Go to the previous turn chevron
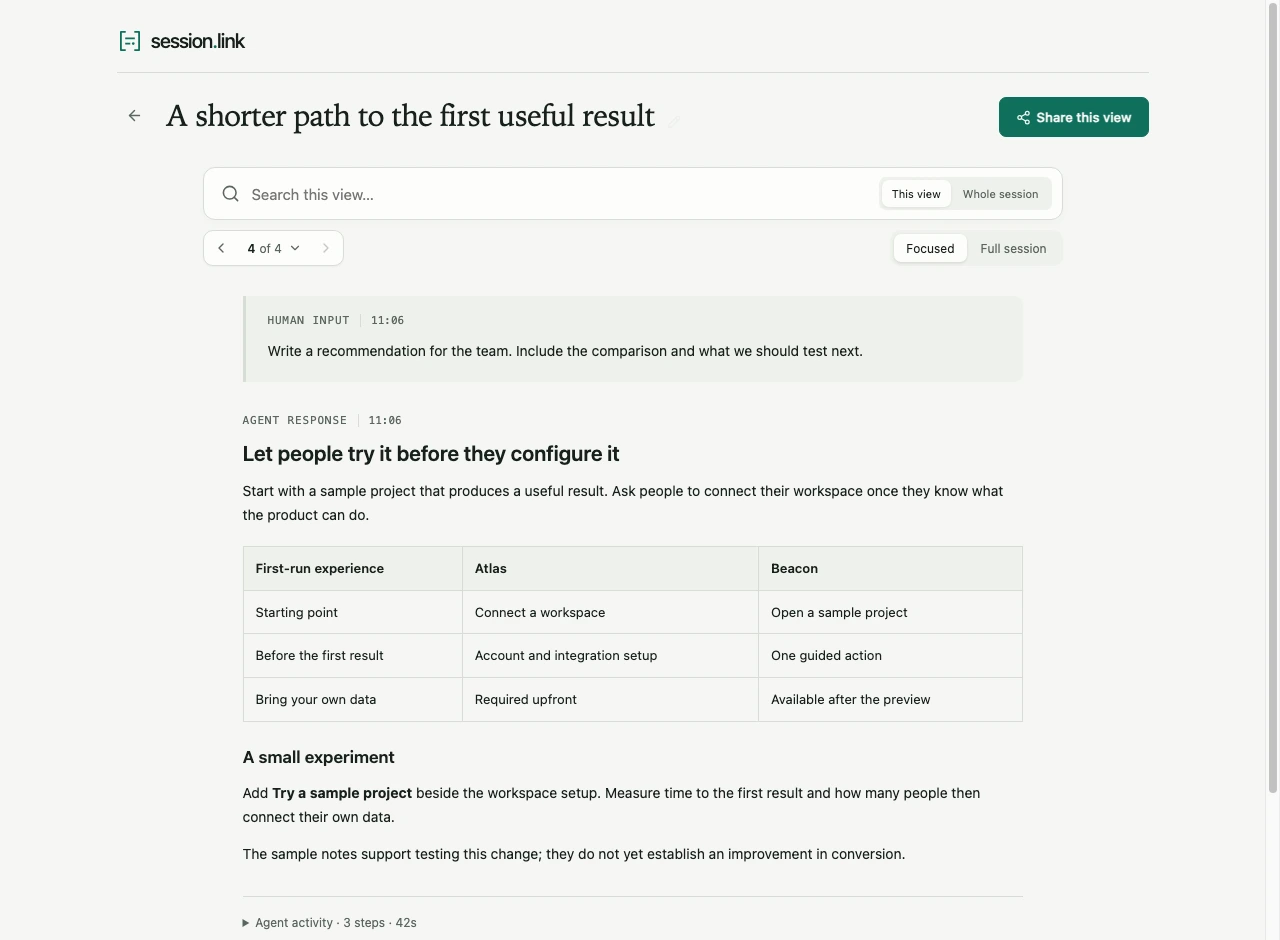 pos(221,248)
